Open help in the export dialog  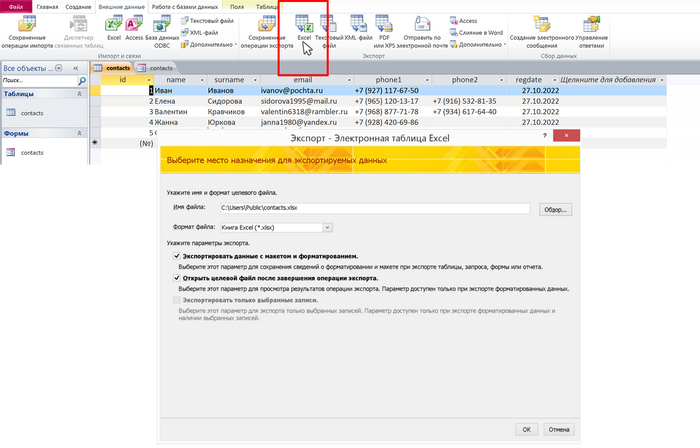coord(545,135)
